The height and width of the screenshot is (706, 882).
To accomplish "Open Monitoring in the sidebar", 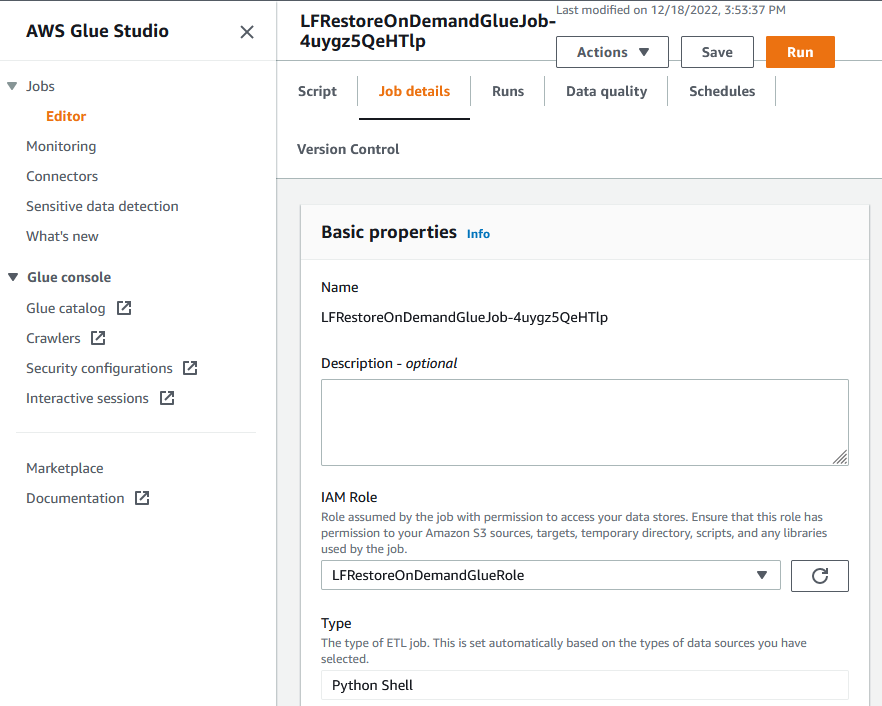I will (61, 146).
